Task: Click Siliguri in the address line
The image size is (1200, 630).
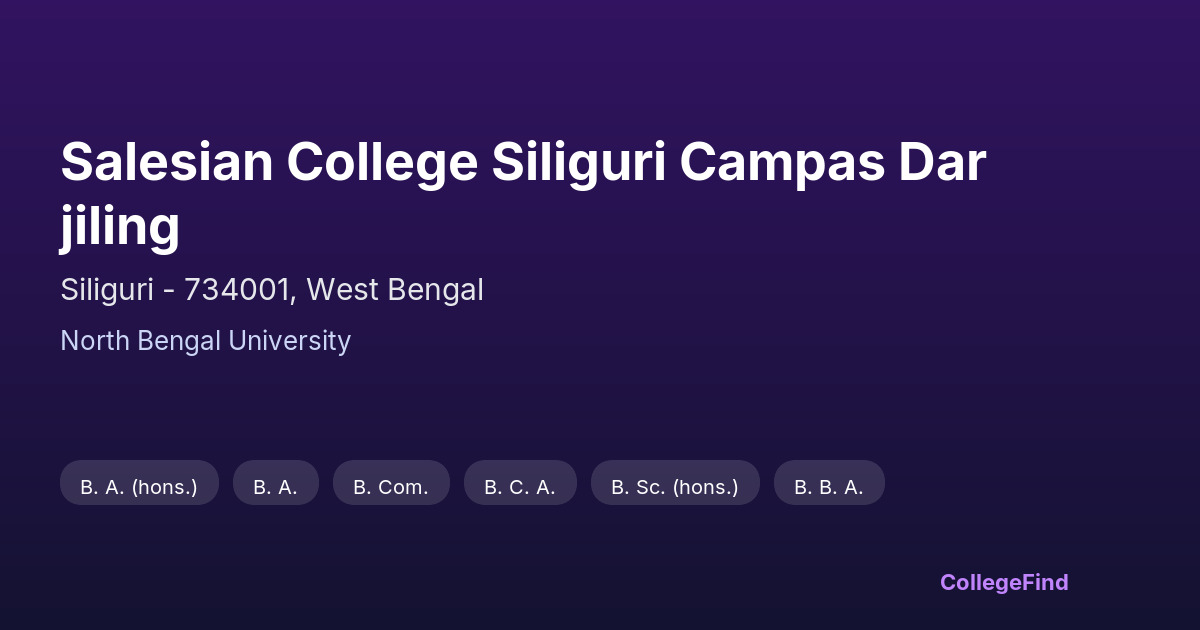Action: tap(107, 290)
